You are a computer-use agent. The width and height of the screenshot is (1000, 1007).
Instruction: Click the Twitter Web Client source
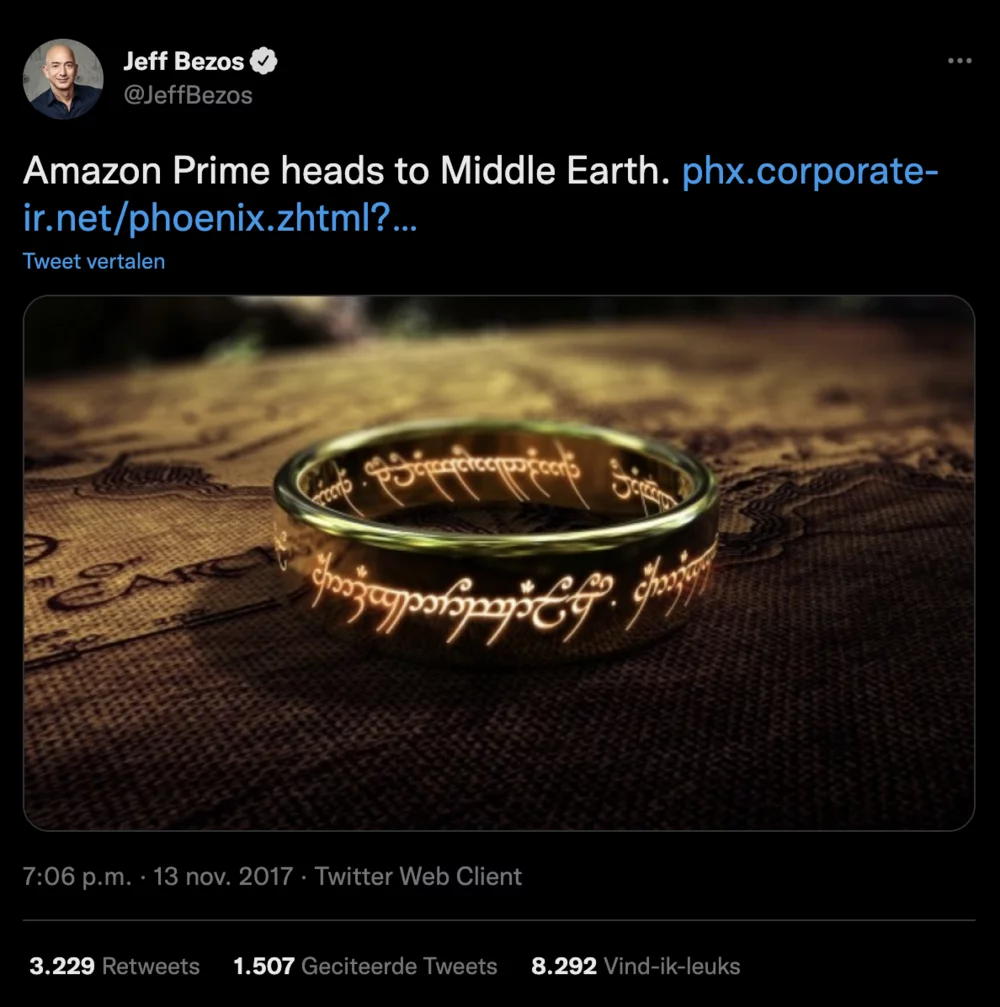[418, 877]
